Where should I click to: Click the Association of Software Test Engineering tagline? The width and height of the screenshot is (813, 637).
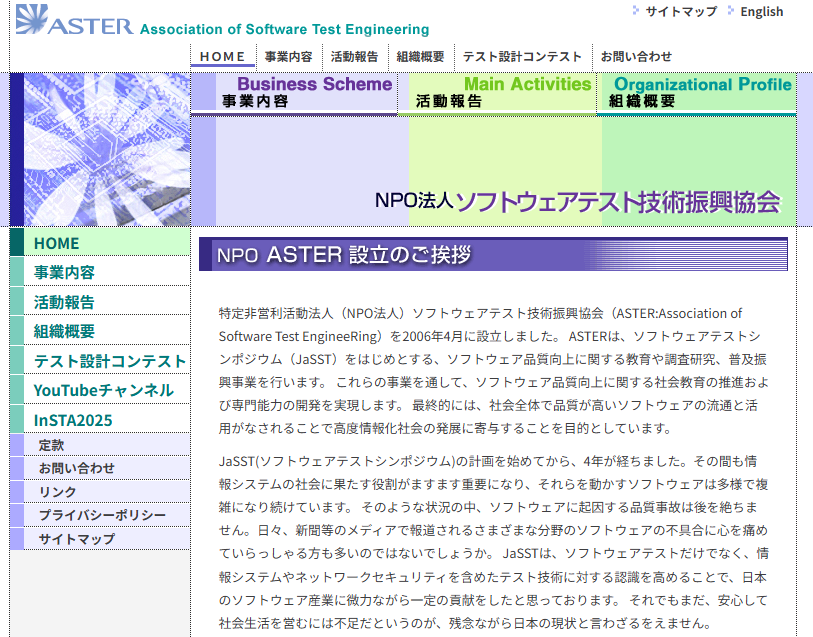[285, 29]
